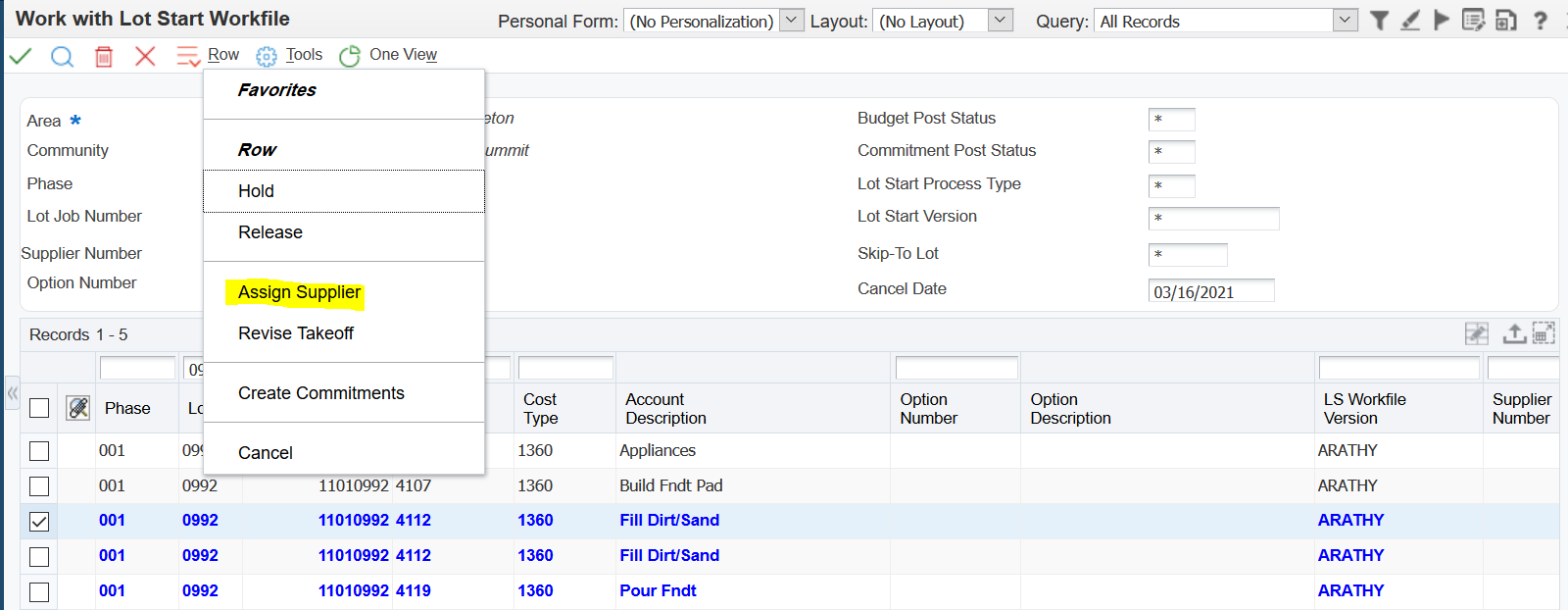1568x610 pixels.
Task: Click the red trash Delete icon
Action: coord(104,56)
